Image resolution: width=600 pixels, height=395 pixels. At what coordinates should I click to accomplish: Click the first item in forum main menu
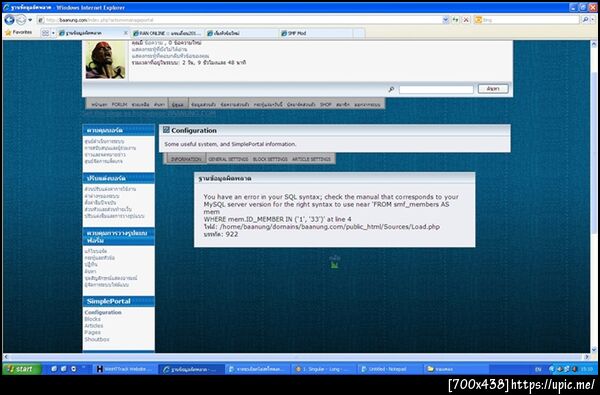99,104
